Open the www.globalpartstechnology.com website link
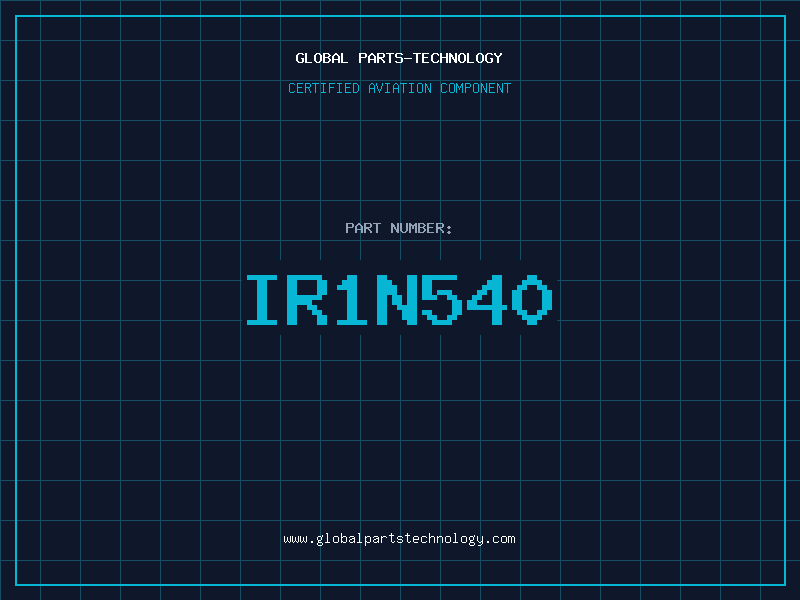Viewport: 800px width, 600px height. pyautogui.click(x=399, y=538)
